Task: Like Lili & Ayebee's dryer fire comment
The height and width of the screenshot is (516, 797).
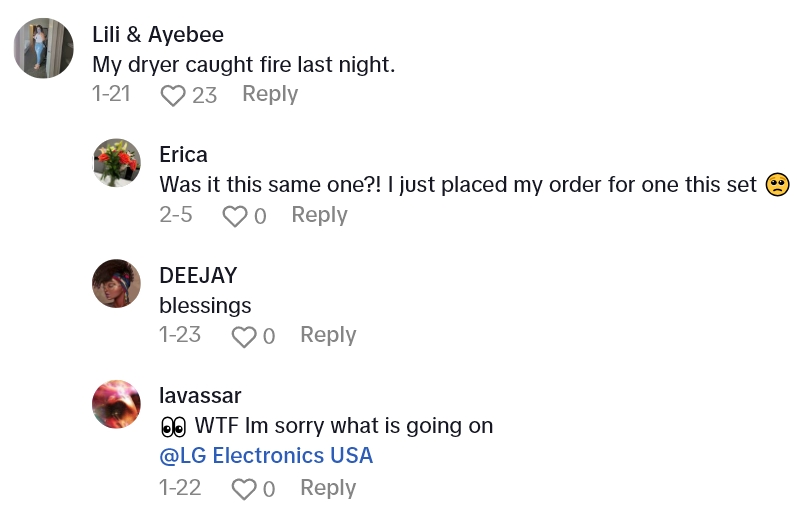Action: tap(174, 95)
